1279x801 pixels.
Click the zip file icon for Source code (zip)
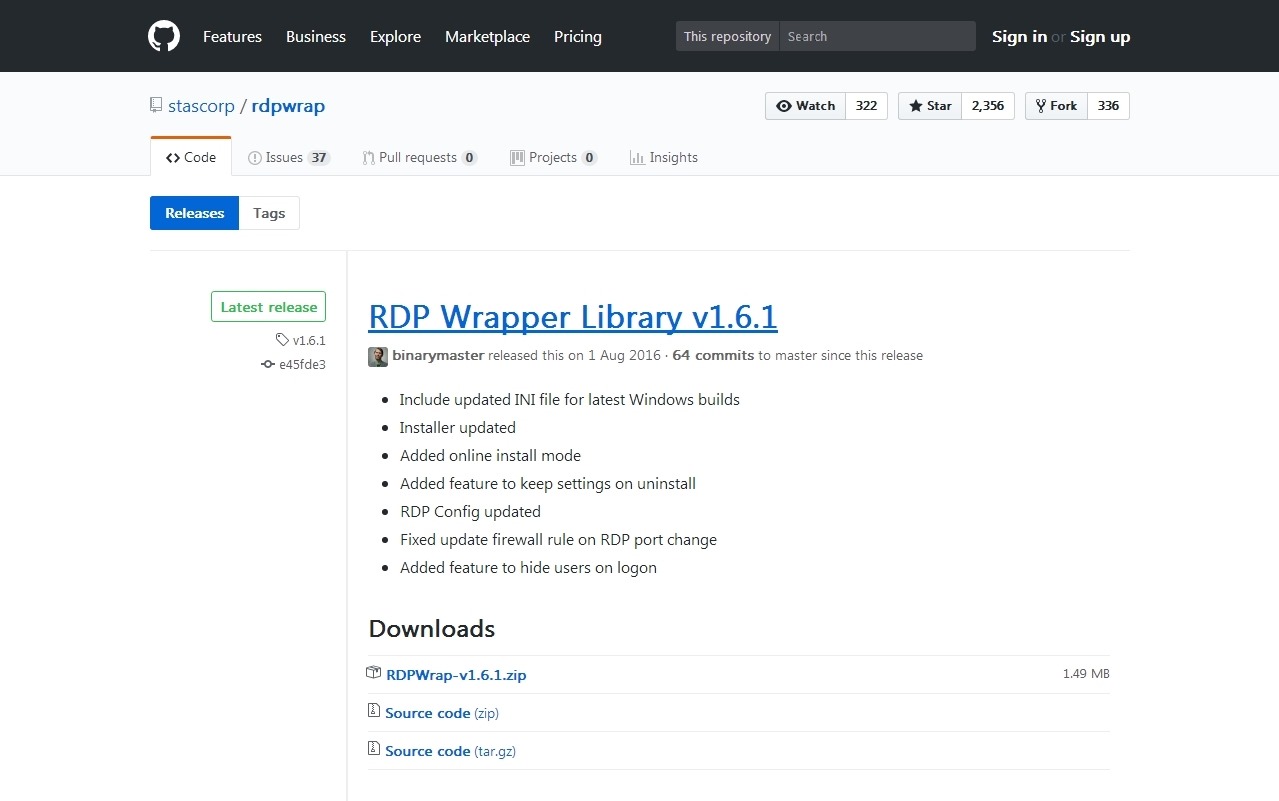pos(374,712)
